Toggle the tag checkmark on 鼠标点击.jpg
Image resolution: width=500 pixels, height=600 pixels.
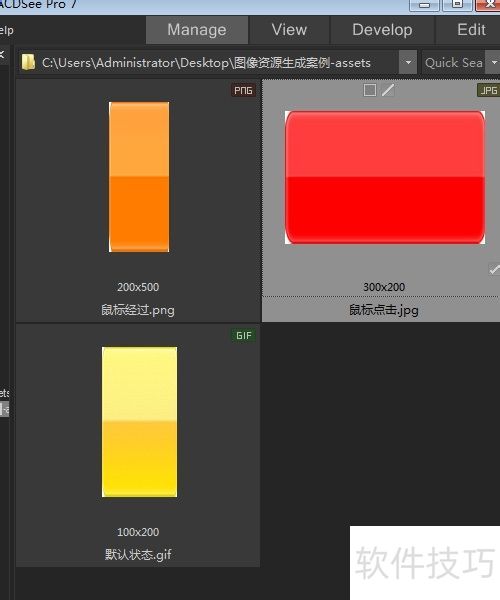click(494, 270)
